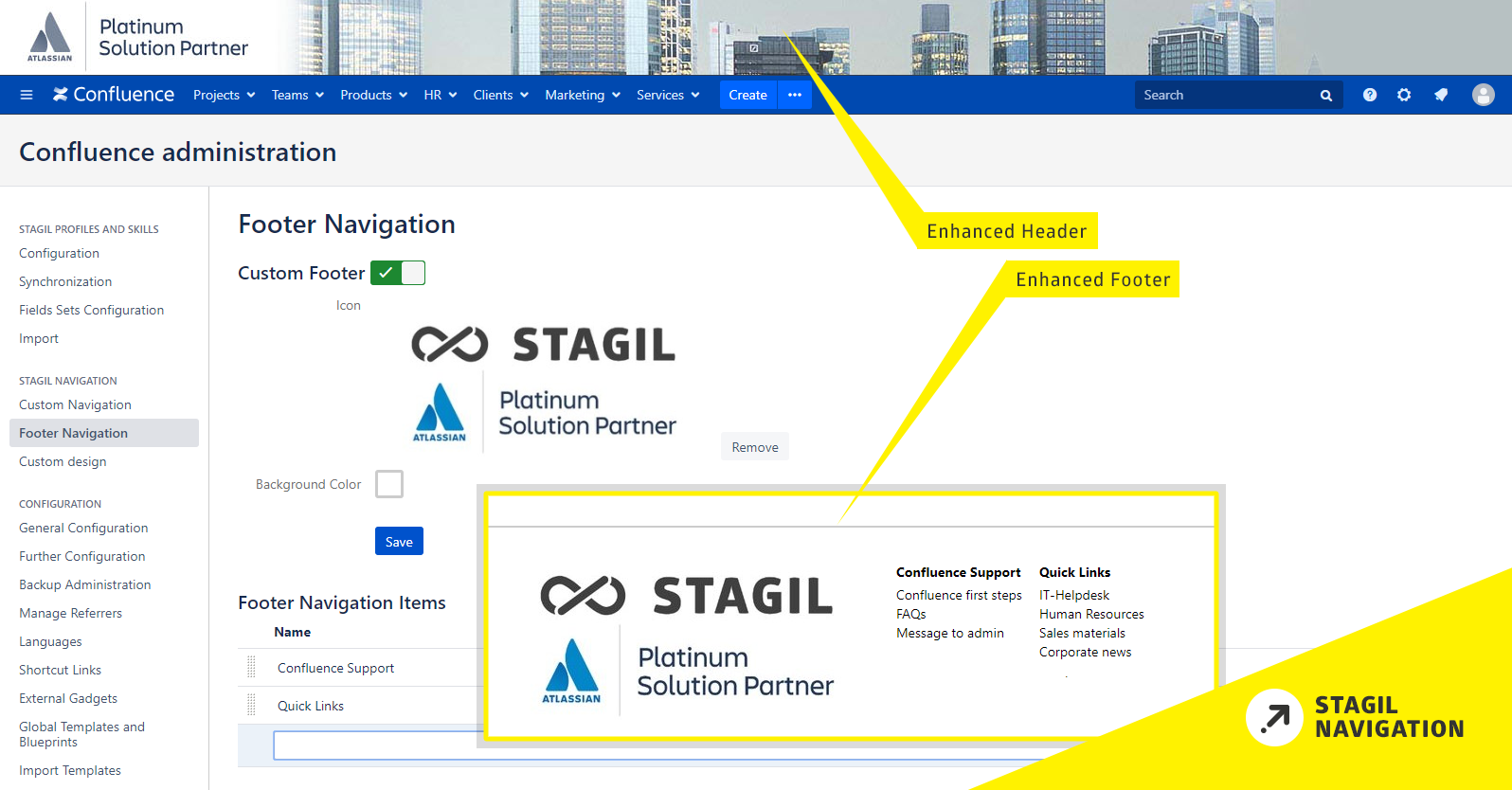Grab the drag handle for Quick Links row
Image resolution: width=1512 pixels, height=790 pixels.
(x=251, y=705)
